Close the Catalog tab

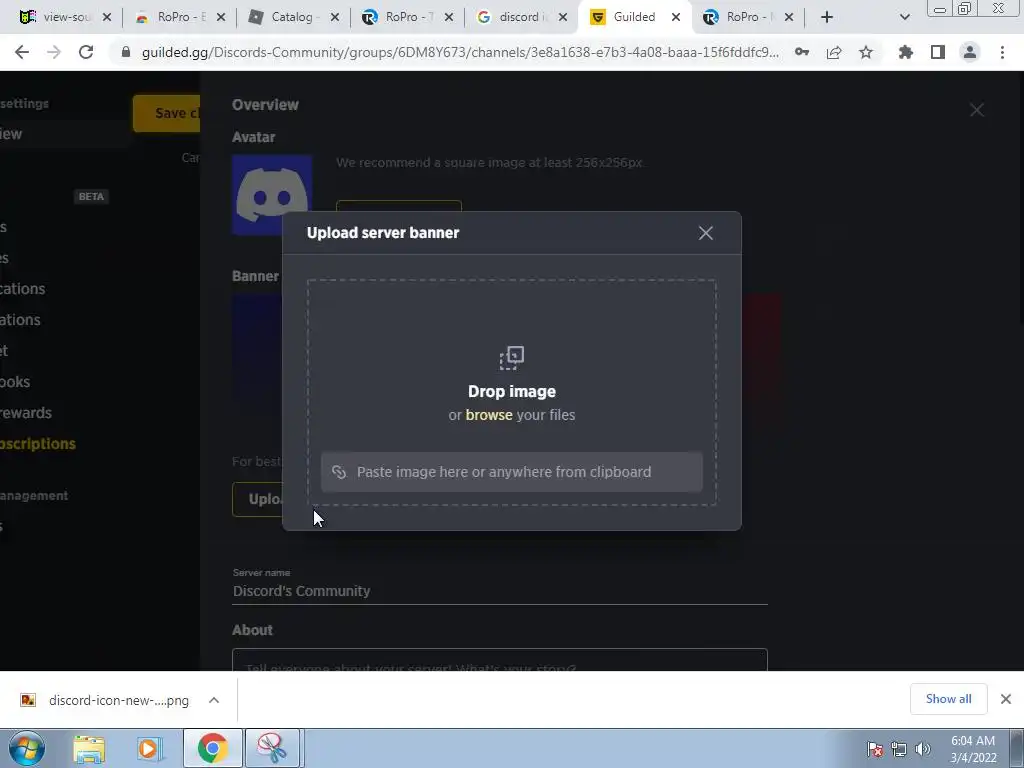point(334,18)
